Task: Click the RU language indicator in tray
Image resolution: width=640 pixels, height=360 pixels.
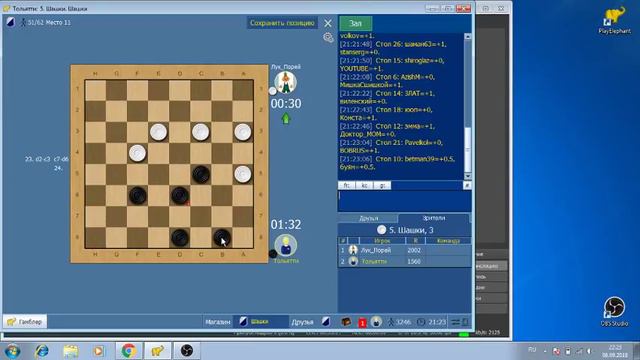Action: click(531, 349)
